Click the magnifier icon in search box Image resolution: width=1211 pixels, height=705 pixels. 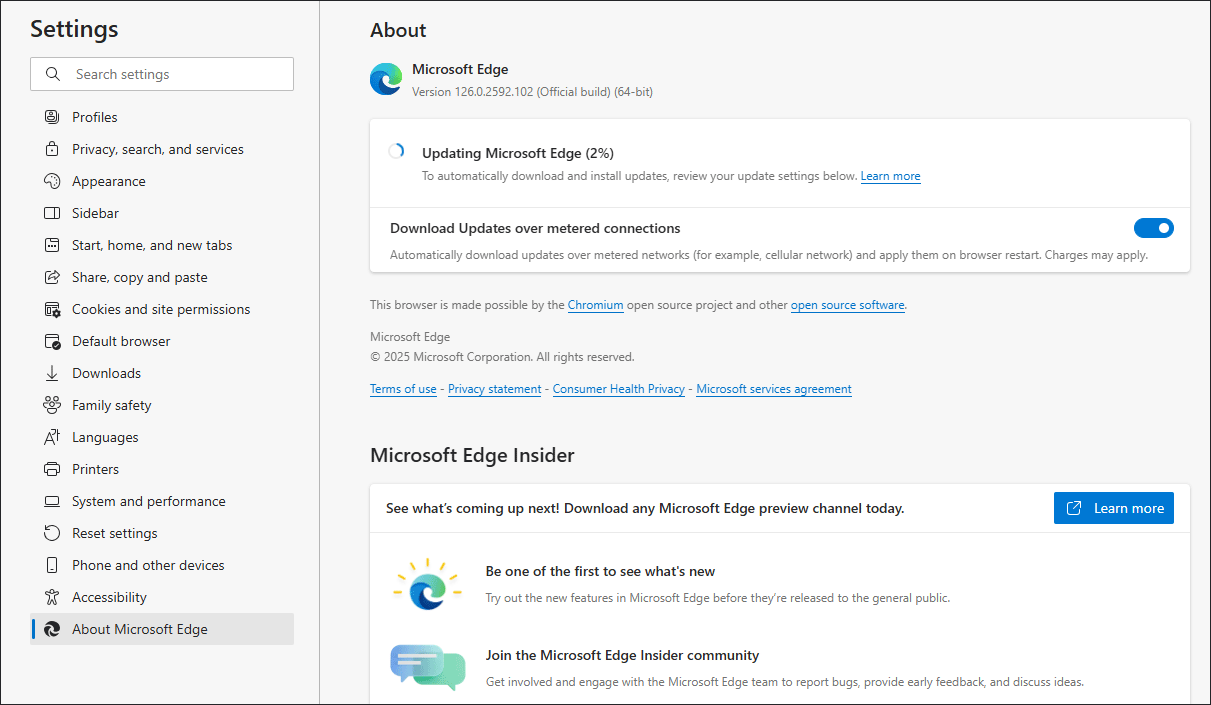pyautogui.click(x=53, y=74)
